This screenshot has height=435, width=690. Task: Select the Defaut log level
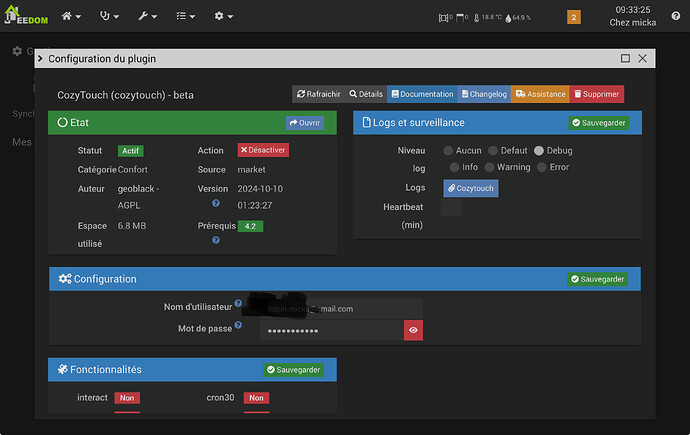pos(493,151)
